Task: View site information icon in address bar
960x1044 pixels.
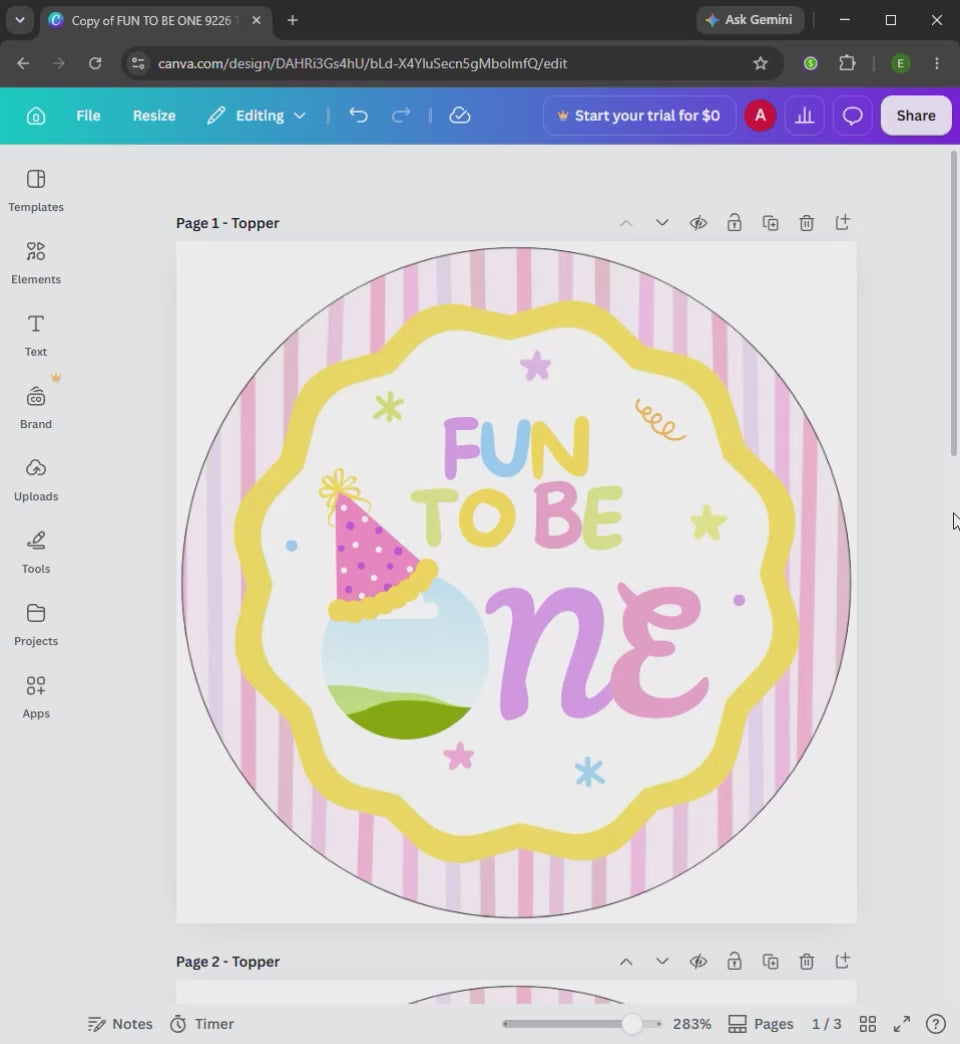Action: pos(138,63)
